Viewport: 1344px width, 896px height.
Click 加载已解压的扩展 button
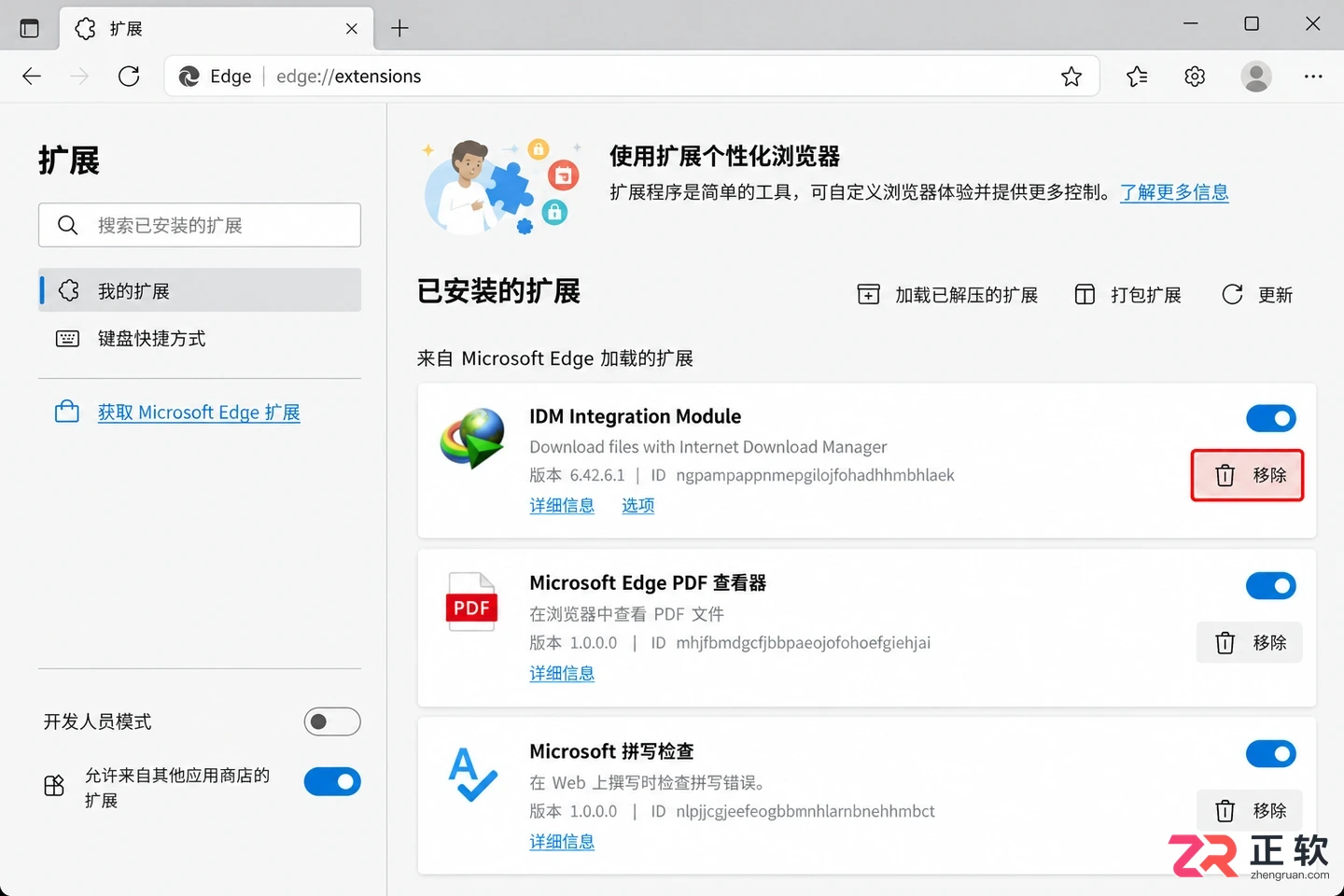pyautogui.click(x=947, y=295)
